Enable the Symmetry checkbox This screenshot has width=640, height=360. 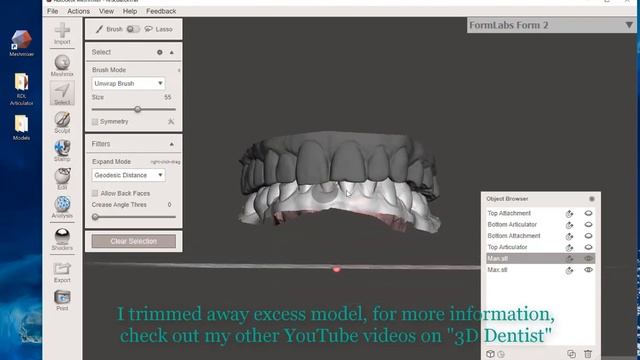[x=95, y=122]
